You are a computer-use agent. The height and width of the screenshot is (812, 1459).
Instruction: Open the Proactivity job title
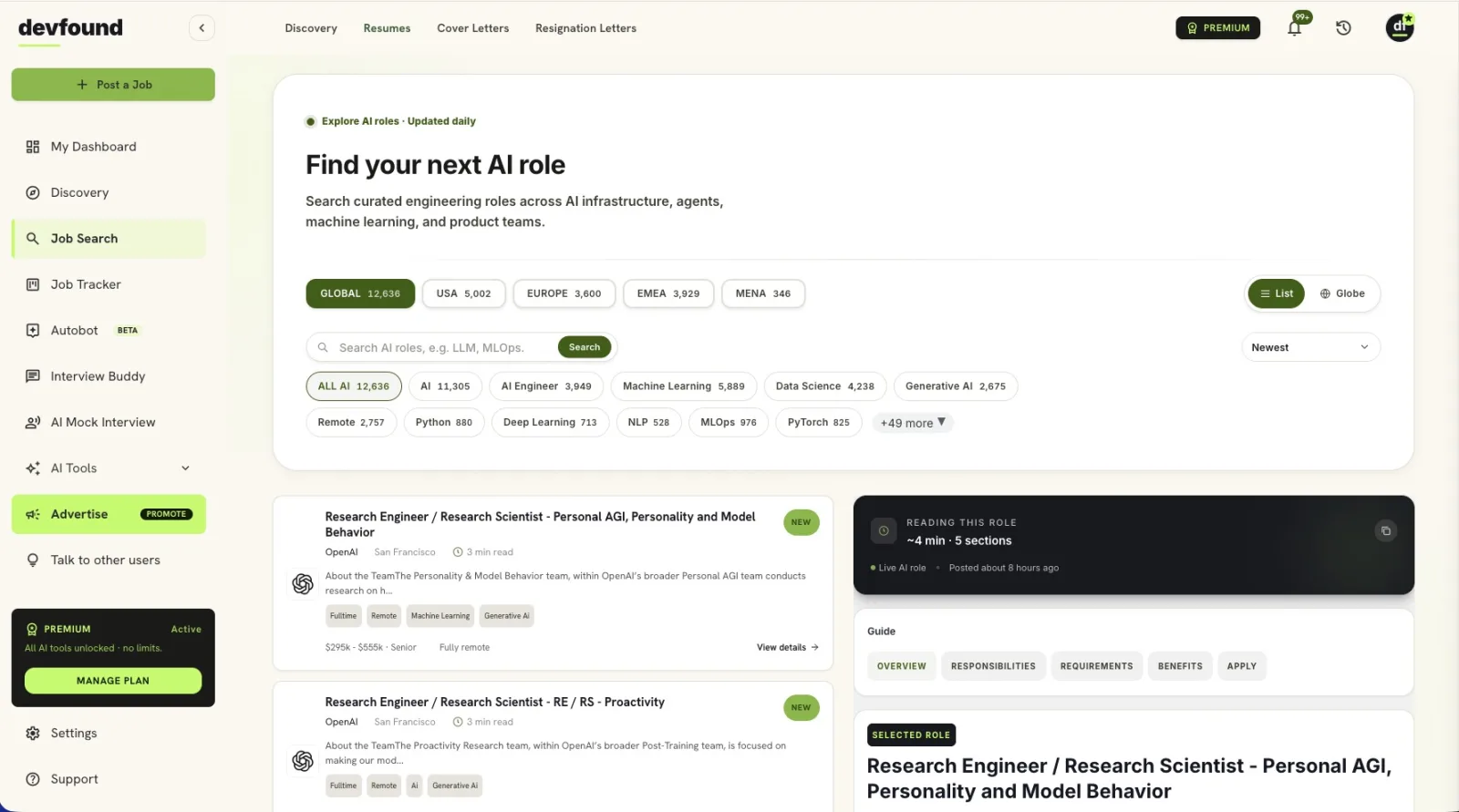495,703
